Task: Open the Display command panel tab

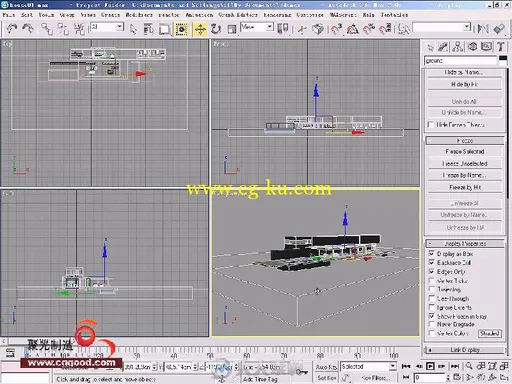Action: tap(487, 47)
